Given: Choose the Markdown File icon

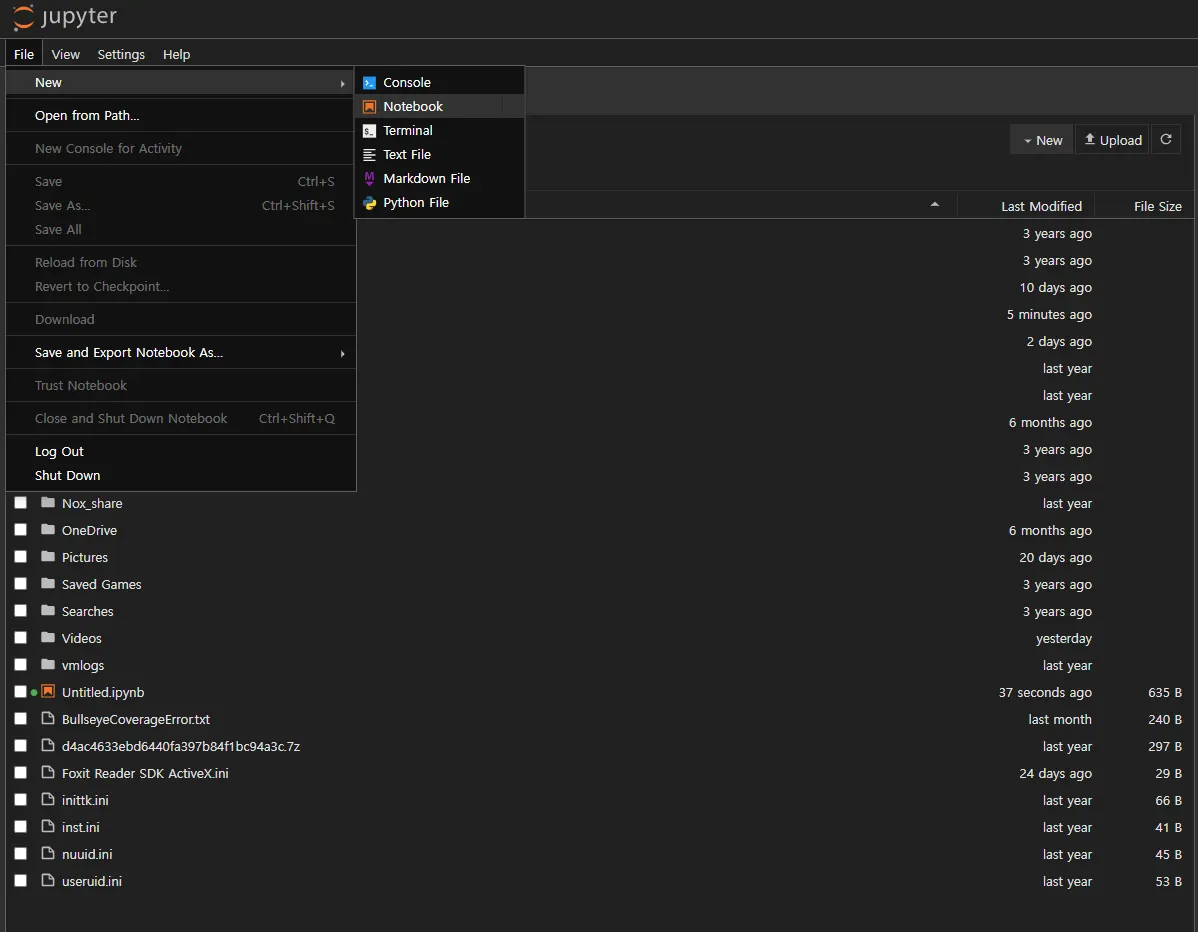Looking at the screenshot, I should pos(369,179).
